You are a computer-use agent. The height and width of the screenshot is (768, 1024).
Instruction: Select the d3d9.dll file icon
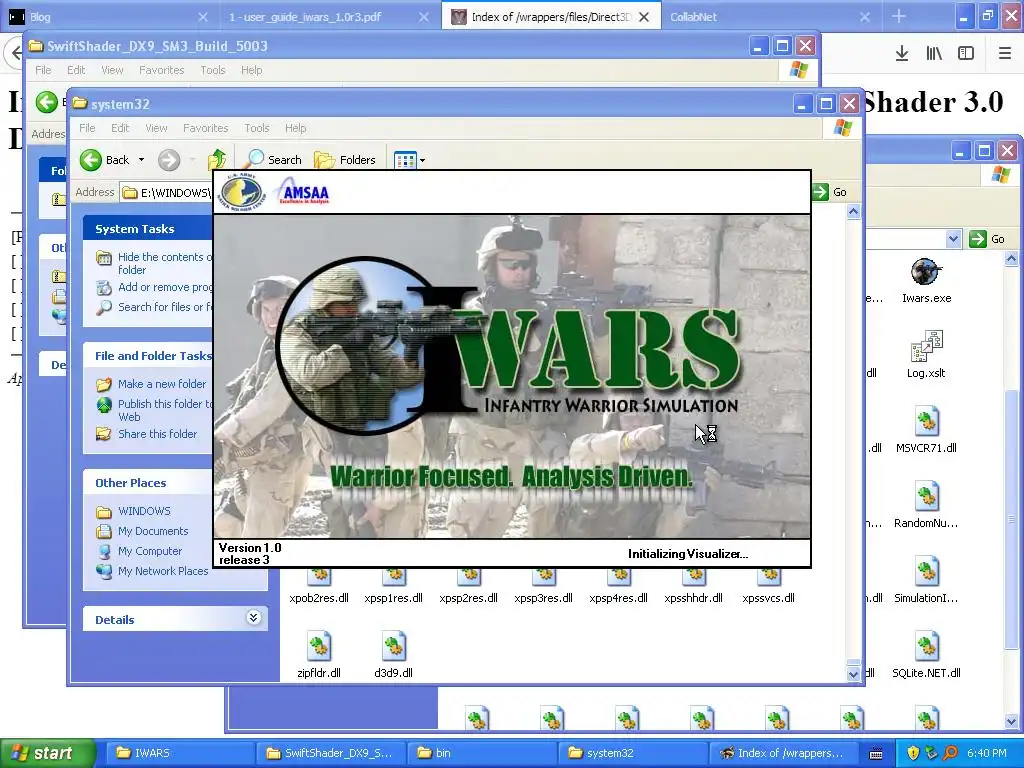394,646
